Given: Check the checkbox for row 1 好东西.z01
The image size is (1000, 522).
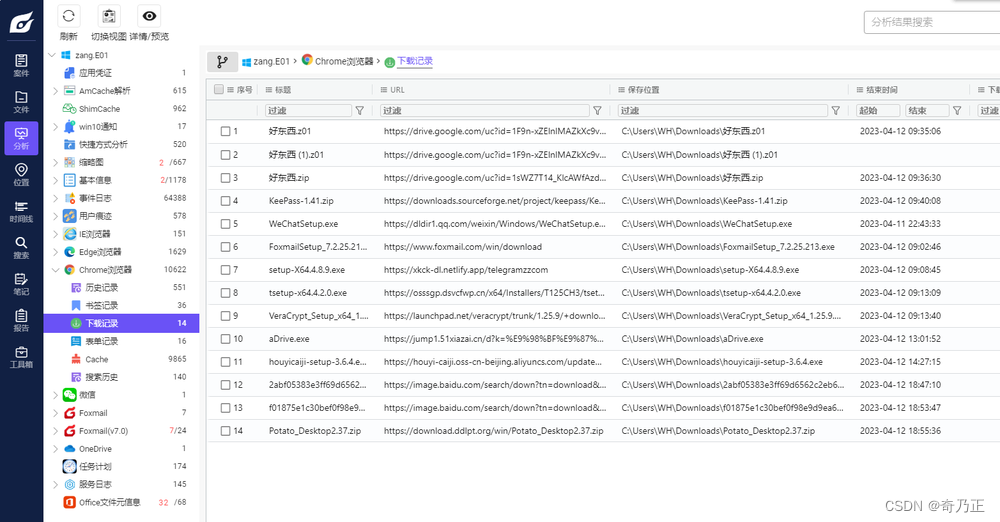Looking at the screenshot, I should (x=225, y=131).
